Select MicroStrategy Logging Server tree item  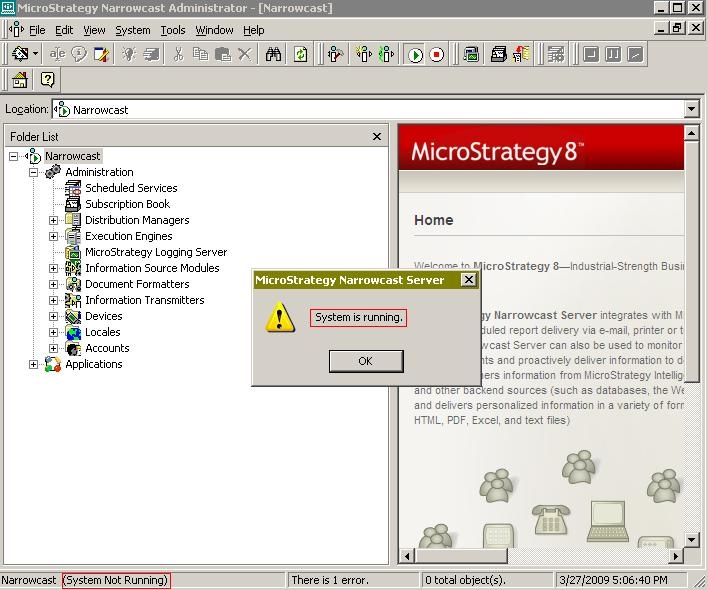[x=156, y=252]
